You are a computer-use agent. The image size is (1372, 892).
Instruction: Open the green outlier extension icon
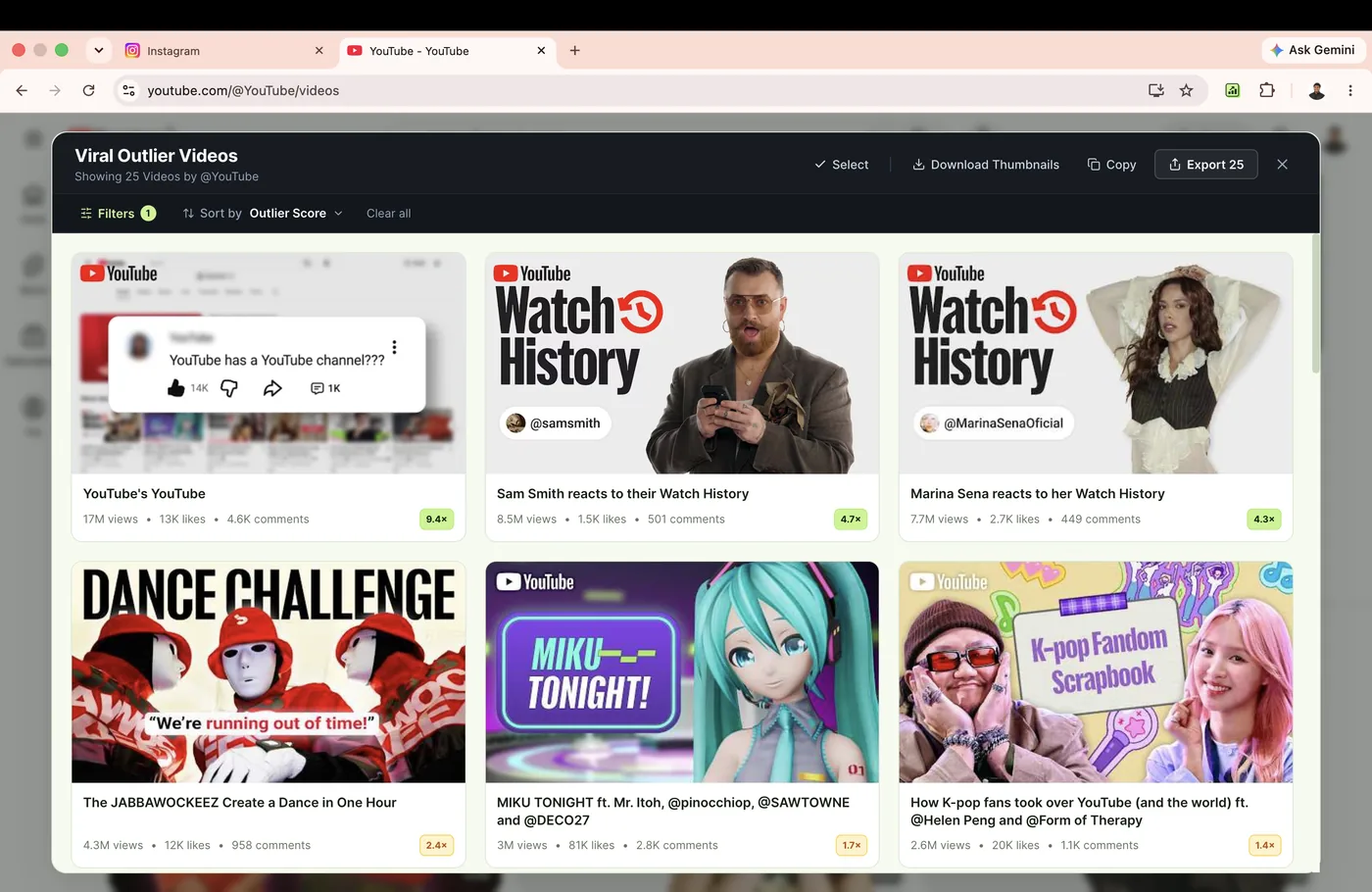(1233, 90)
